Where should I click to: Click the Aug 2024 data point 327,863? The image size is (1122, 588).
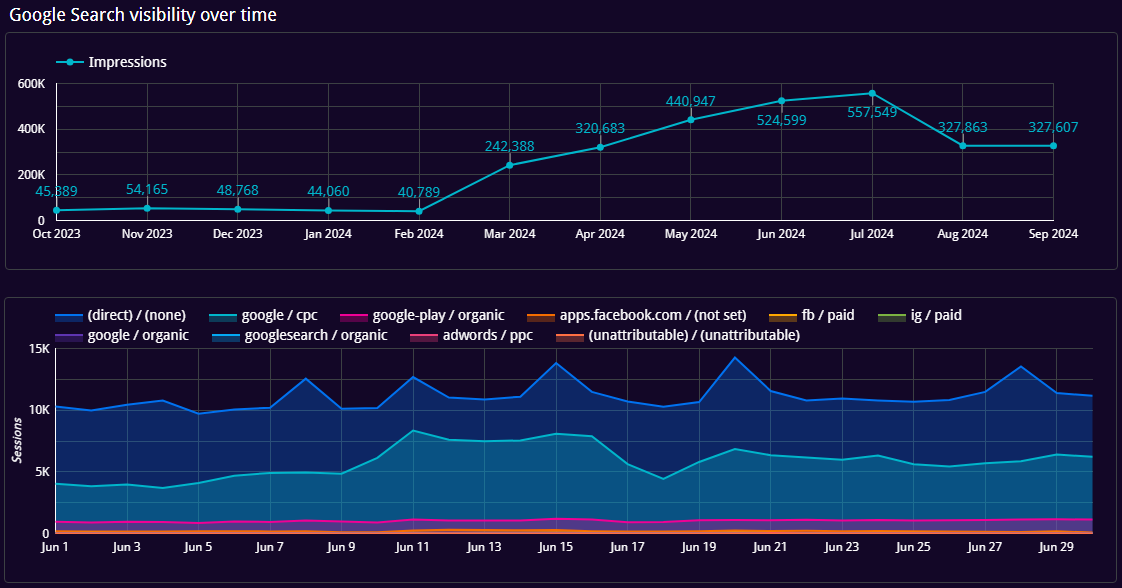point(962,146)
